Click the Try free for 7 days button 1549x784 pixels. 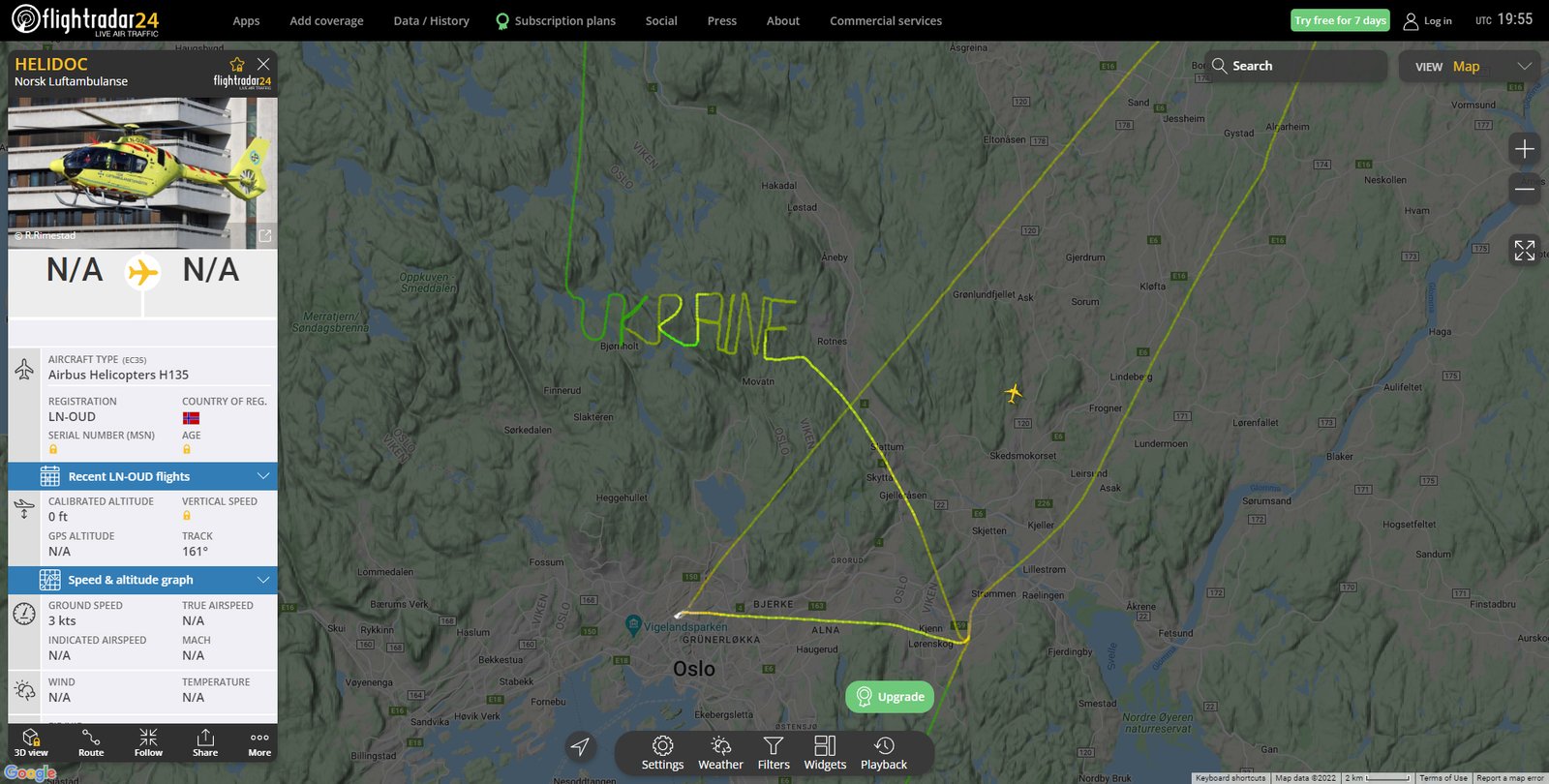point(1341,20)
